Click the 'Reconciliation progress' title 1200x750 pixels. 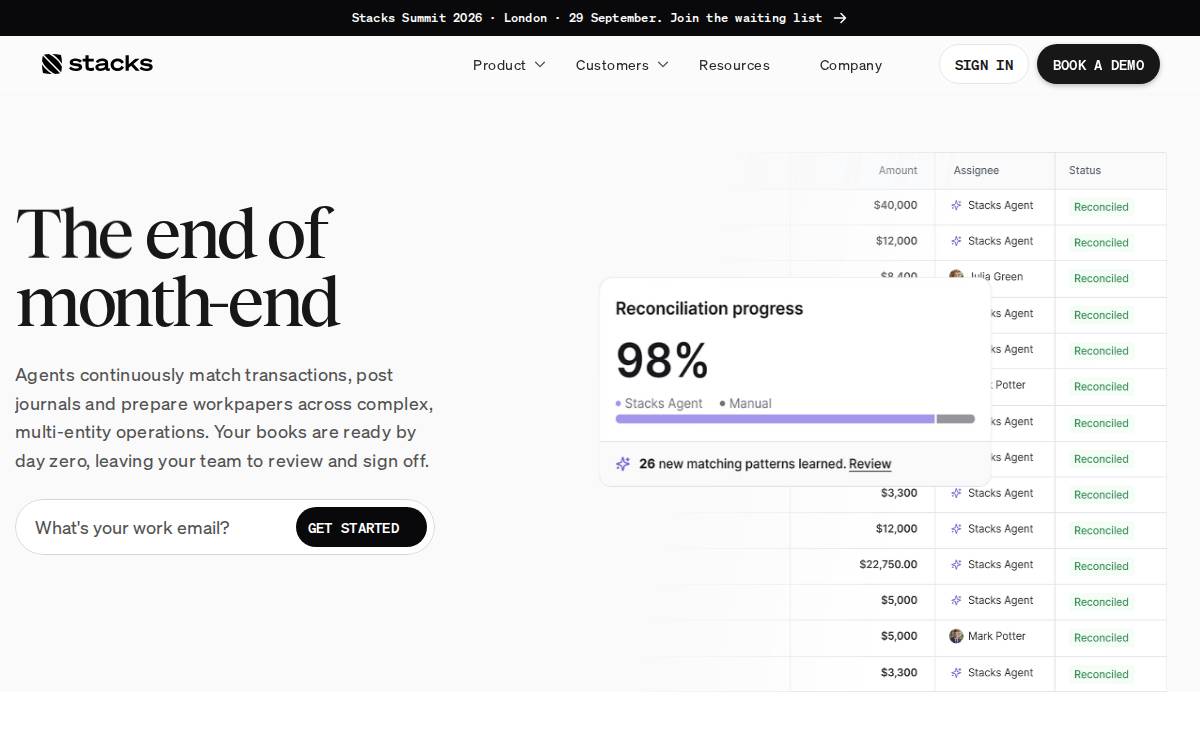click(x=709, y=308)
